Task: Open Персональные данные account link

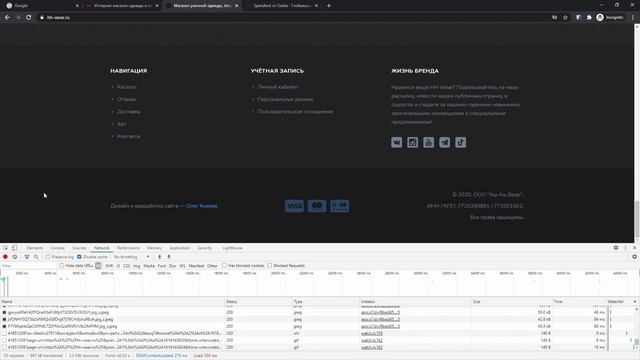Action: (285, 99)
